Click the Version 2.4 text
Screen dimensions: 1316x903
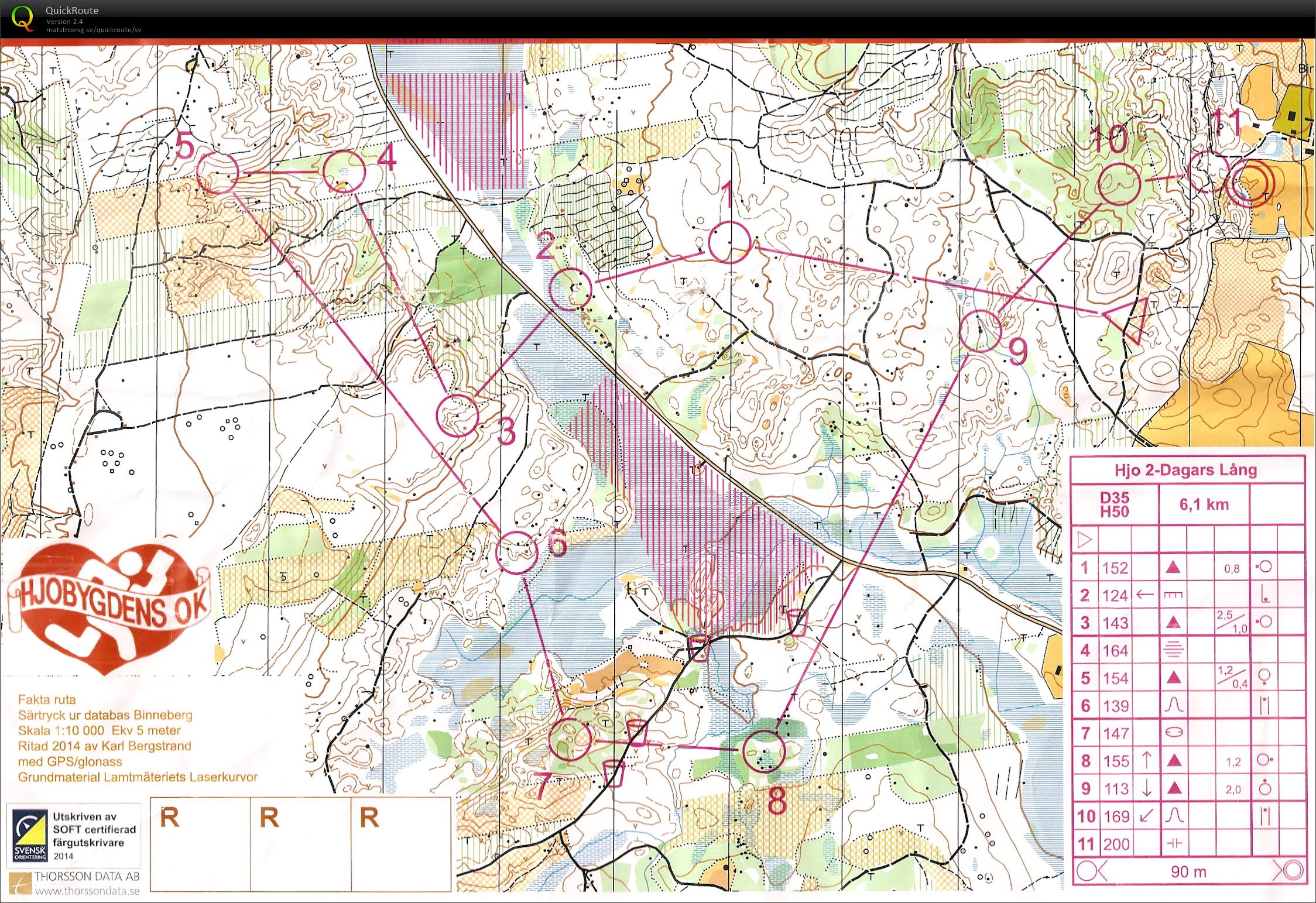[64, 22]
